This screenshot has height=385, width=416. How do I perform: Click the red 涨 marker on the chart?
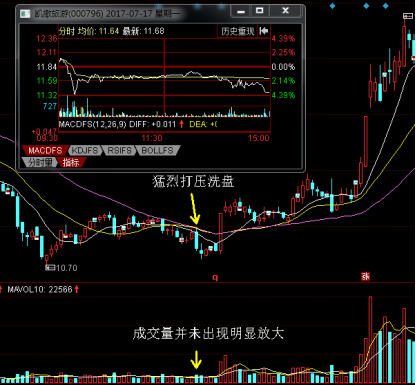[x=366, y=276]
